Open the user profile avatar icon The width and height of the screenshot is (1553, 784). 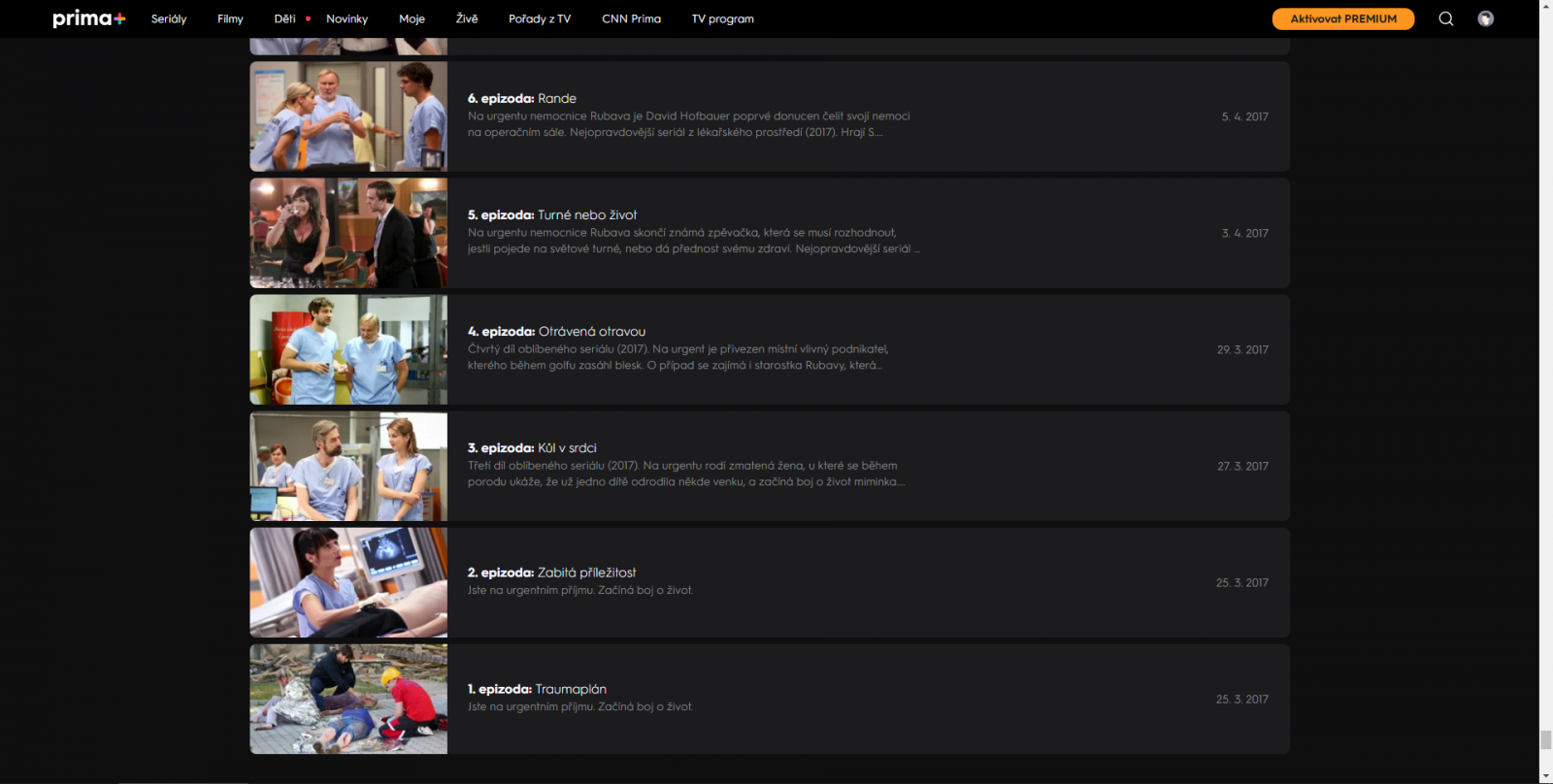1485,18
